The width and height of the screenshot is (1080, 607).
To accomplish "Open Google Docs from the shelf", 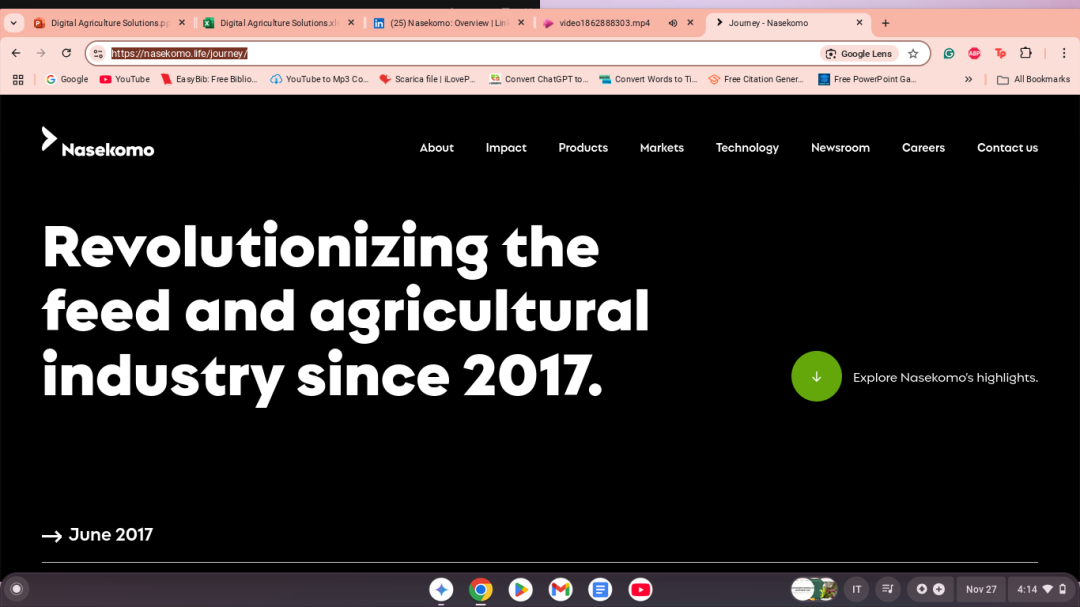I will click(x=600, y=589).
